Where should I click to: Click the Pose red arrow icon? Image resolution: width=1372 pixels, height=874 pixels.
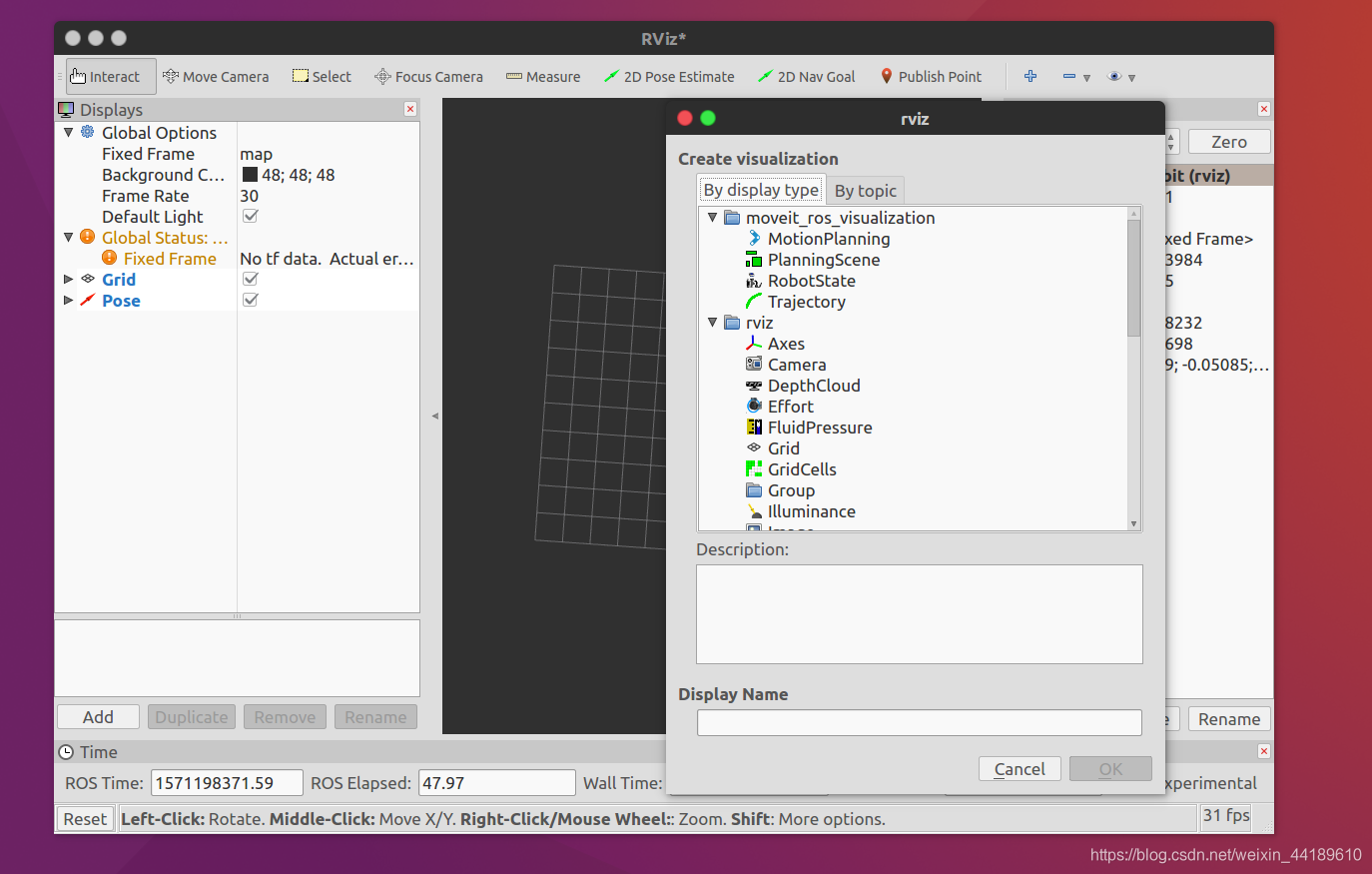coord(88,300)
